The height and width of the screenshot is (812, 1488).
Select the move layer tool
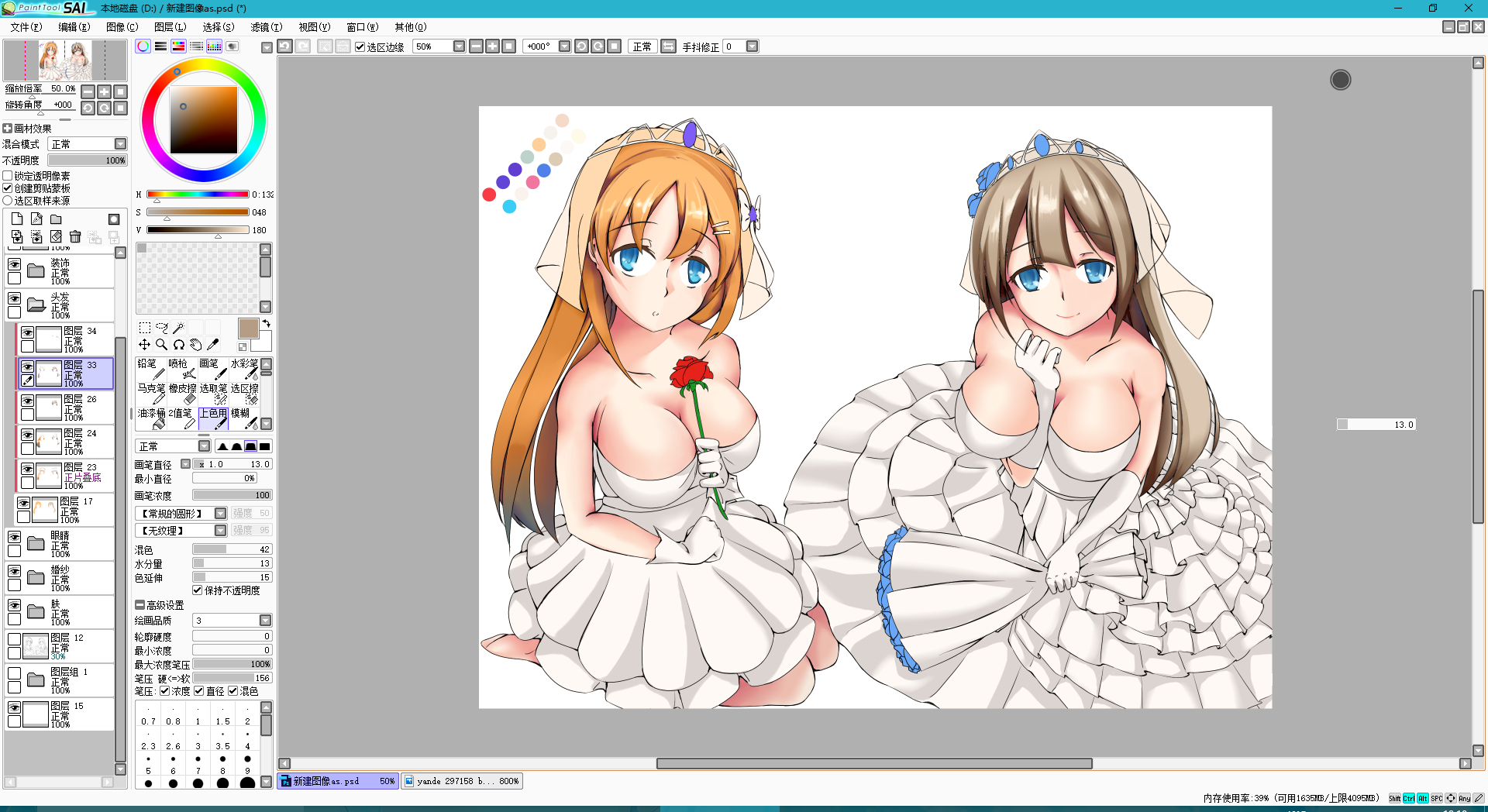[145, 345]
